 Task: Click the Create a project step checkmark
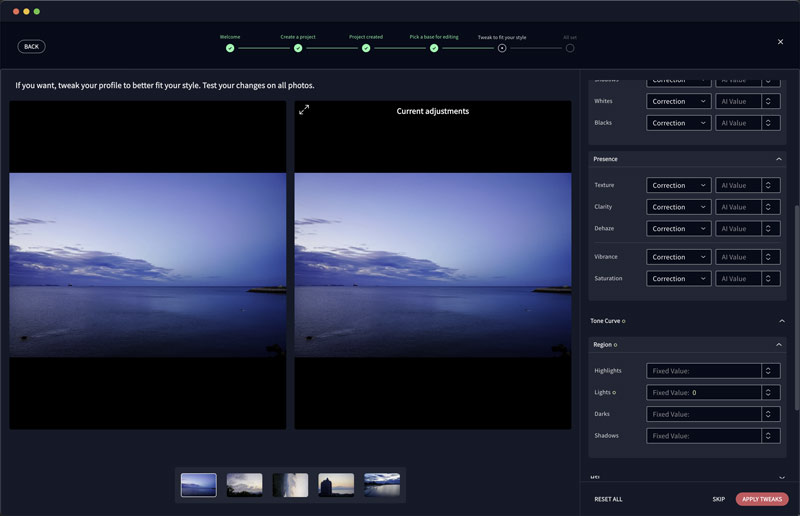pyautogui.click(x=298, y=47)
